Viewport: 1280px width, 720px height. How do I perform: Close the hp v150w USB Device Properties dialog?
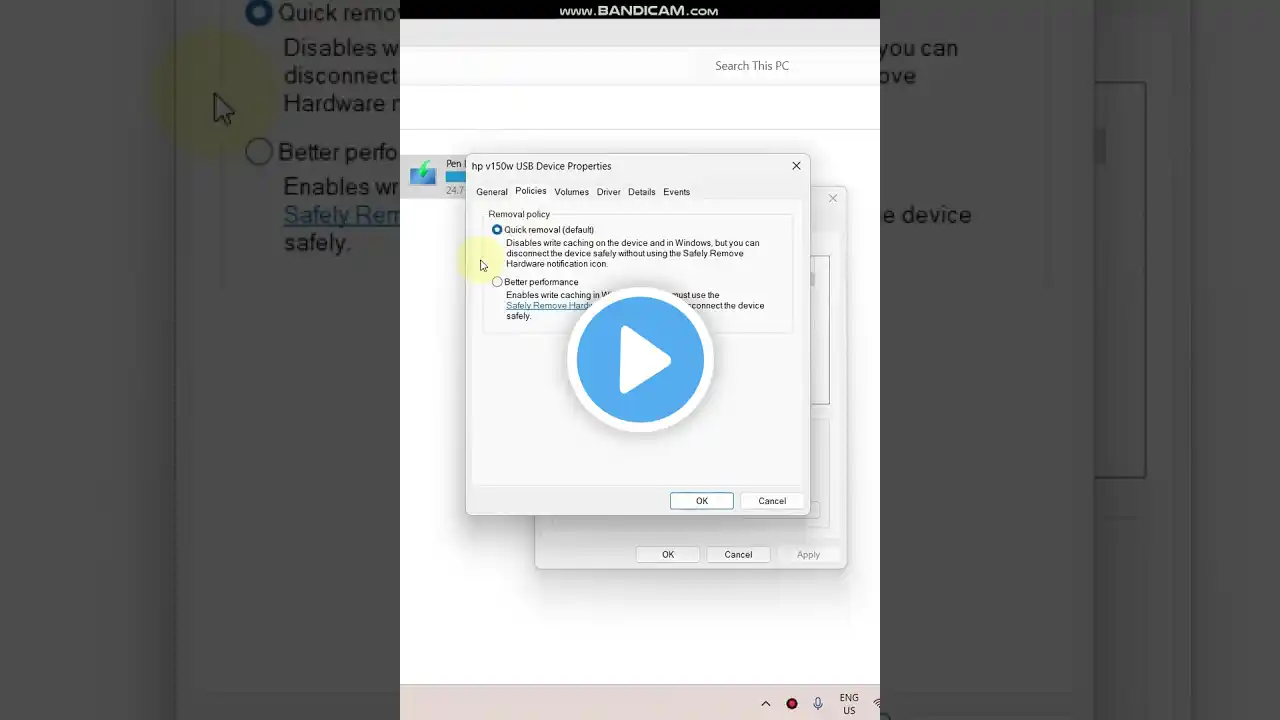(x=796, y=166)
